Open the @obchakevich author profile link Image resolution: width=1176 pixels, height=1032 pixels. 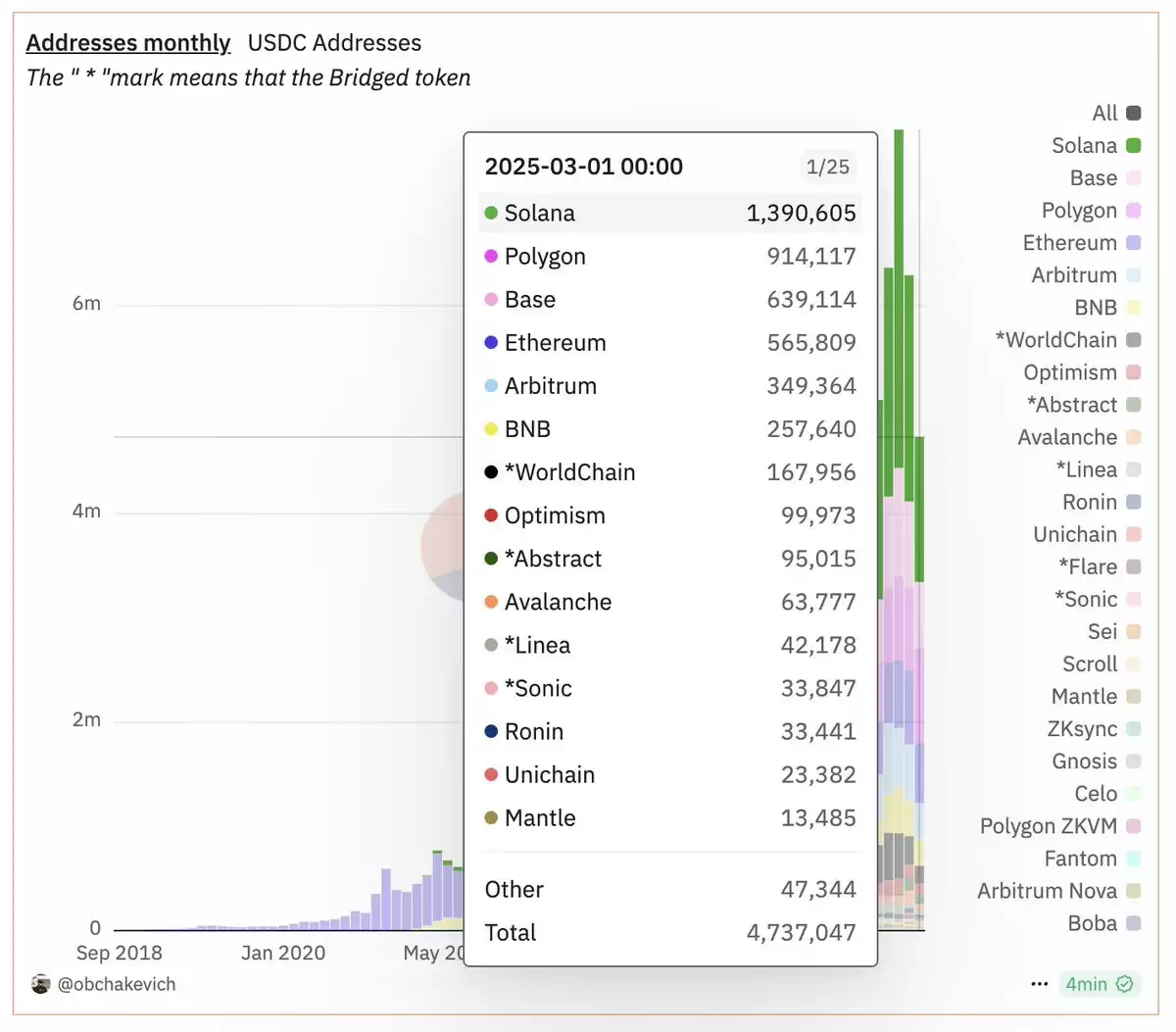(117, 984)
